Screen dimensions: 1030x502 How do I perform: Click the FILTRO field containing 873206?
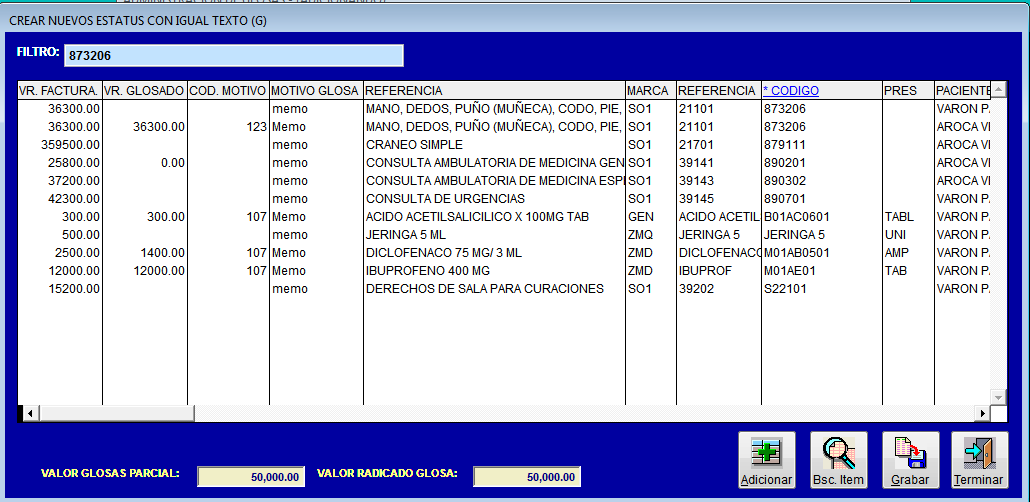coord(233,56)
